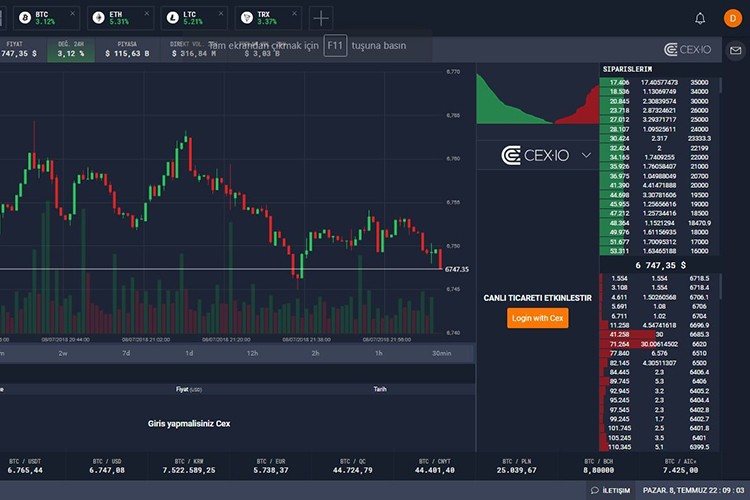Add a new coin tab with plus
Screen dimensions: 750x500
coord(321,18)
